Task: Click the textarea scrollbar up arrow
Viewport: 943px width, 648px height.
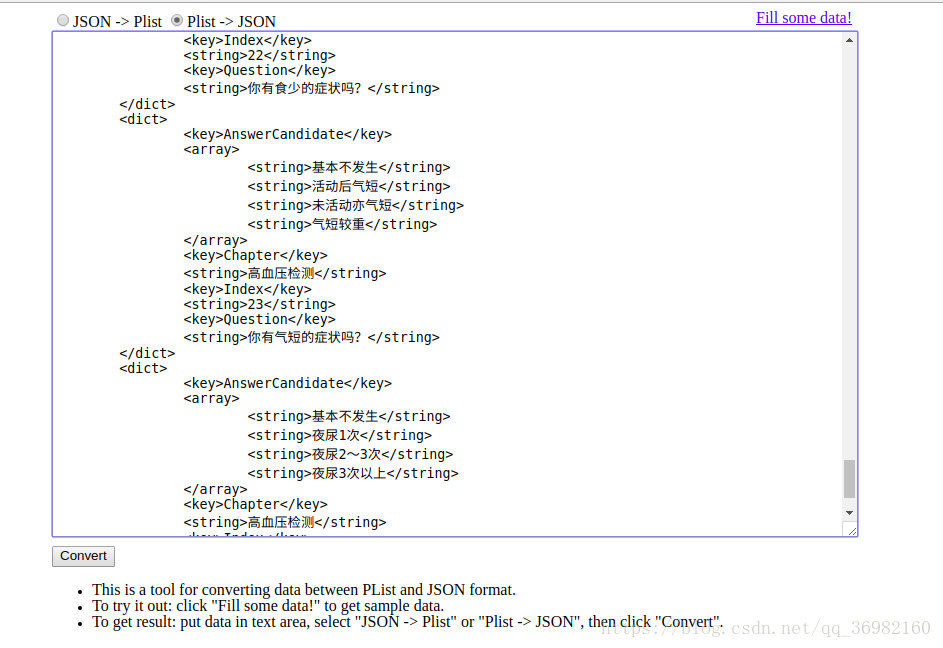Action: point(850,39)
